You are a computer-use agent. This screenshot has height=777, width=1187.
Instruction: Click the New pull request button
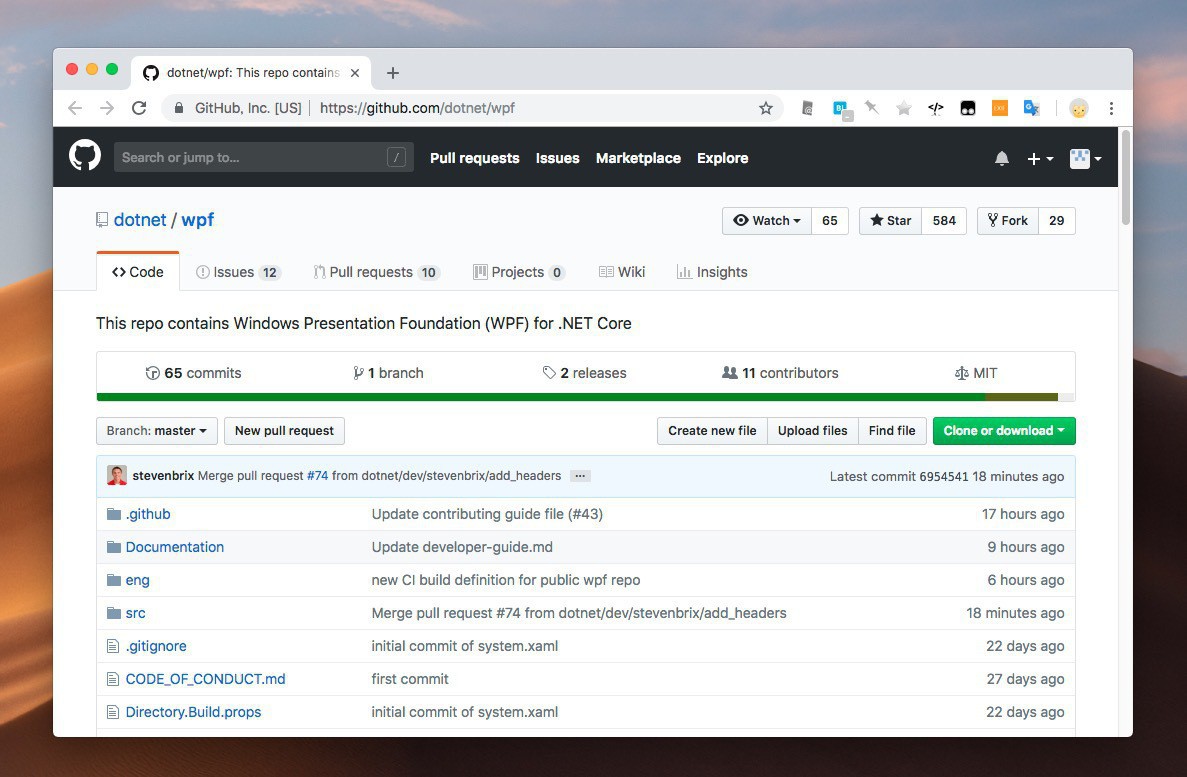click(284, 431)
